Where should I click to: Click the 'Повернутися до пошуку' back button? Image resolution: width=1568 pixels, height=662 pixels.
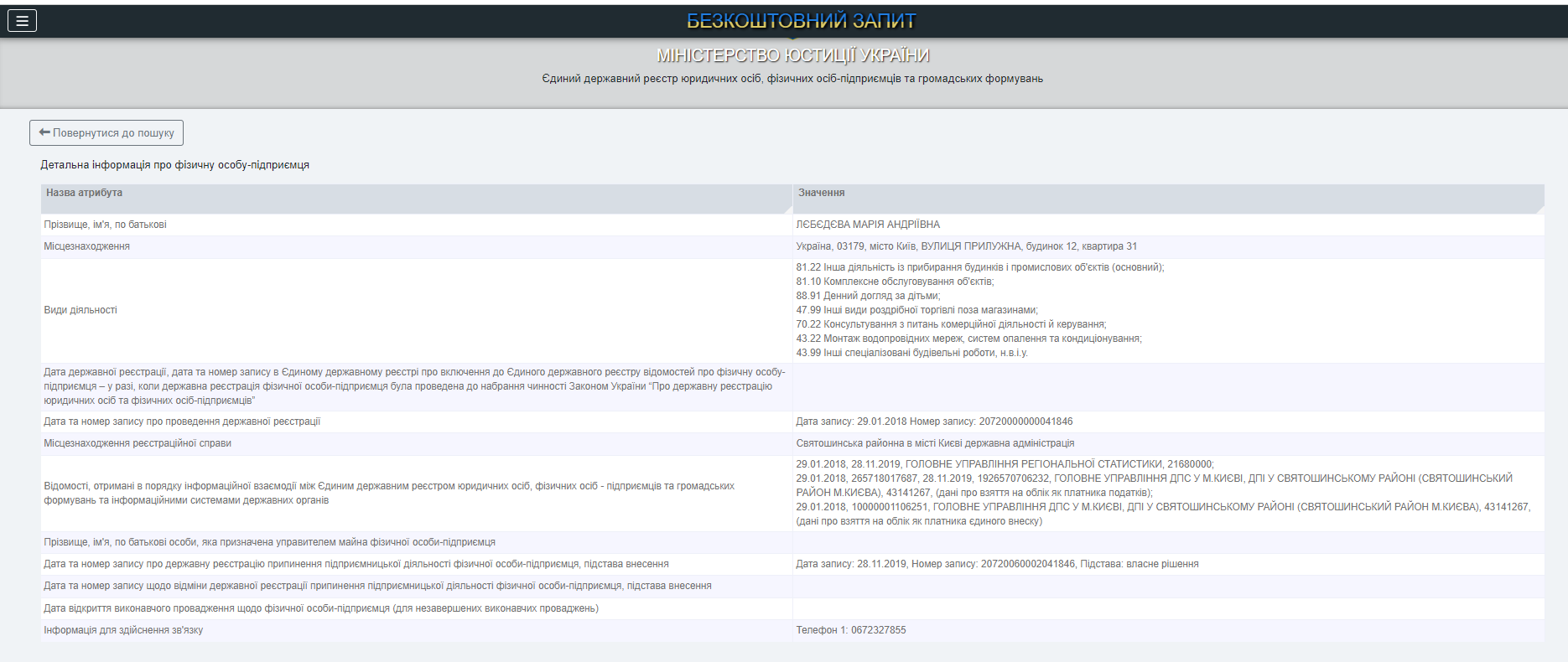[x=106, y=132]
